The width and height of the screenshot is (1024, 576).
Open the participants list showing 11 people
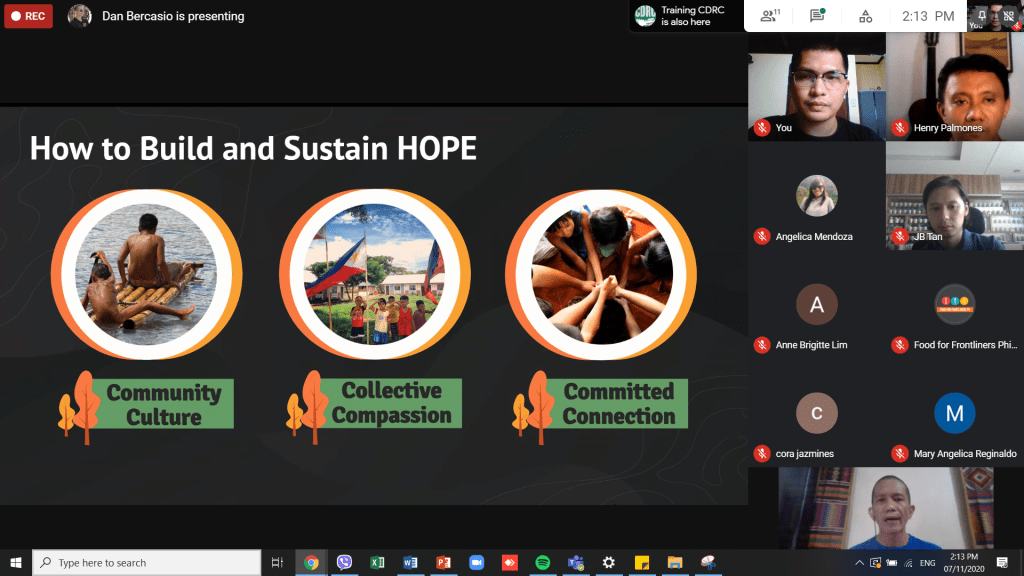768,16
